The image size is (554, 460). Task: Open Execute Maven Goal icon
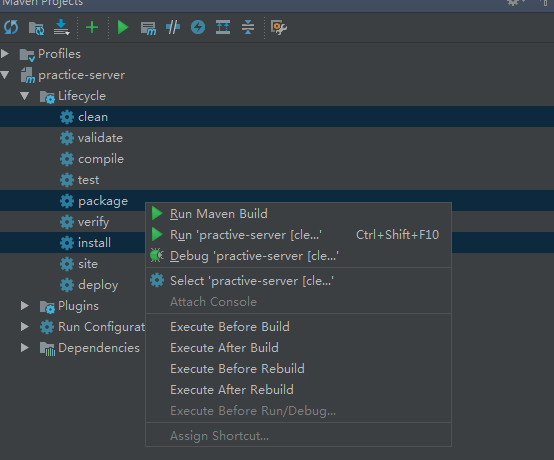click(148, 28)
